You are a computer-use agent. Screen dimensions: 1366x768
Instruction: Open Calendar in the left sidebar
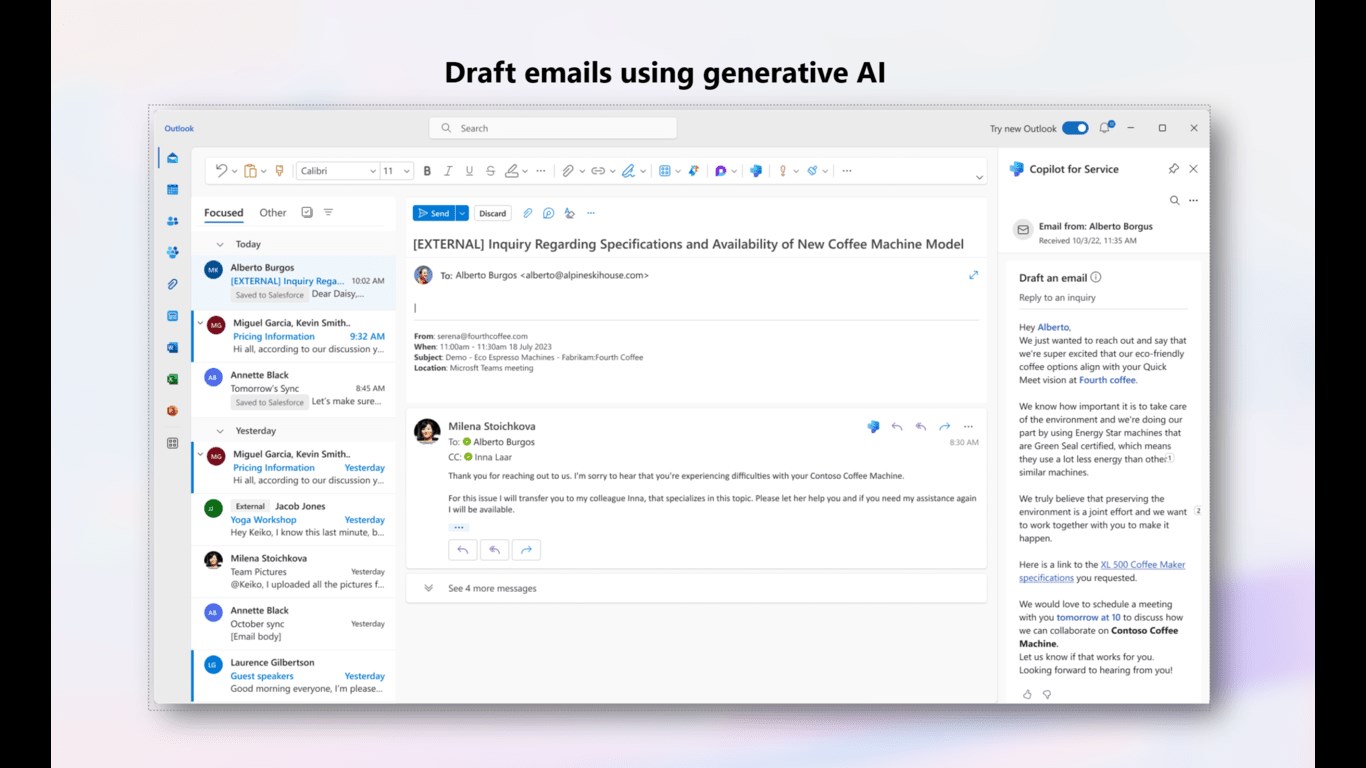(x=173, y=189)
